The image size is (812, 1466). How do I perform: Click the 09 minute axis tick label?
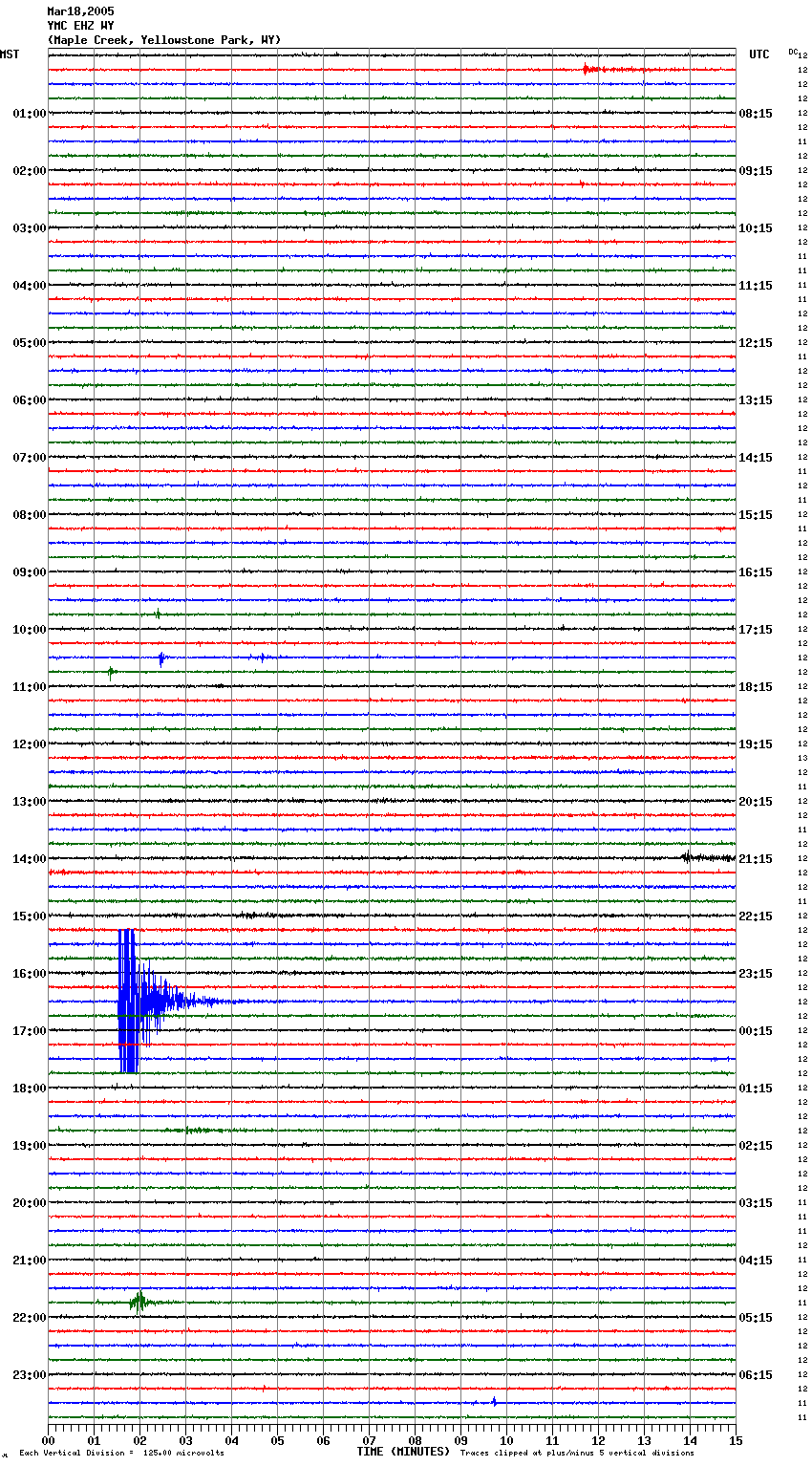[460, 1440]
